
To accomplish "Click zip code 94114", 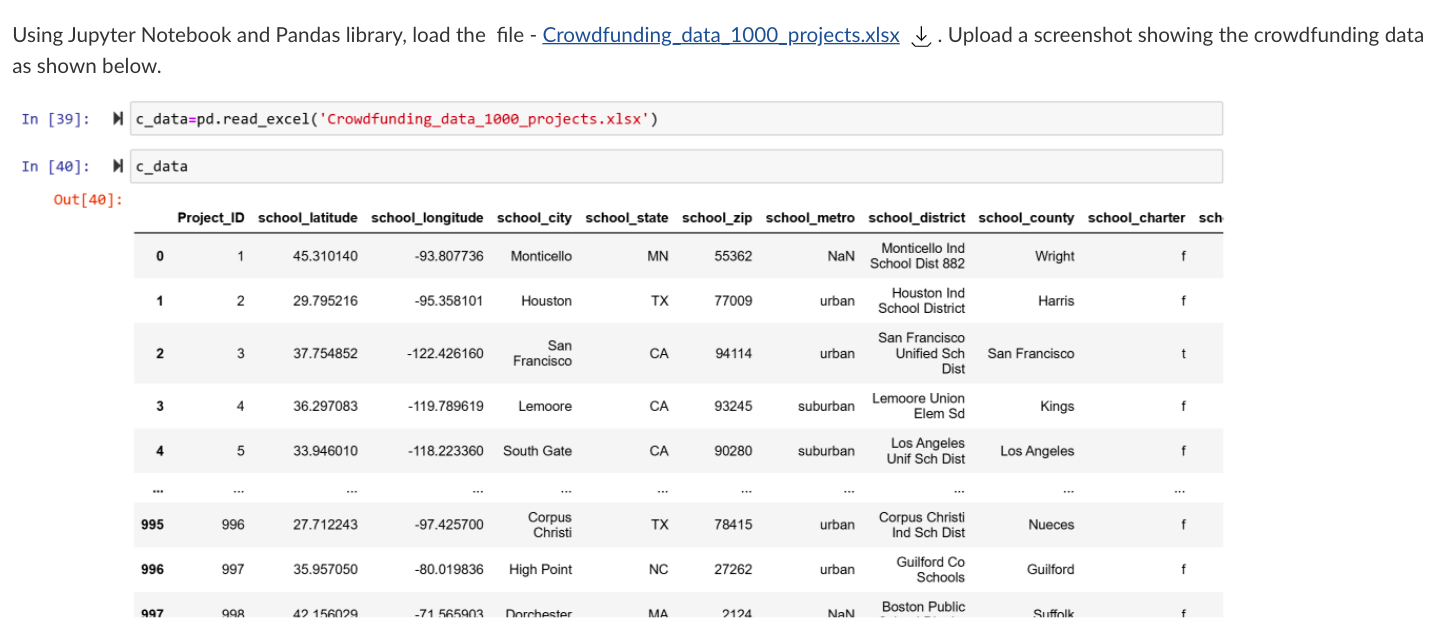I will pyautogui.click(x=734, y=353).
